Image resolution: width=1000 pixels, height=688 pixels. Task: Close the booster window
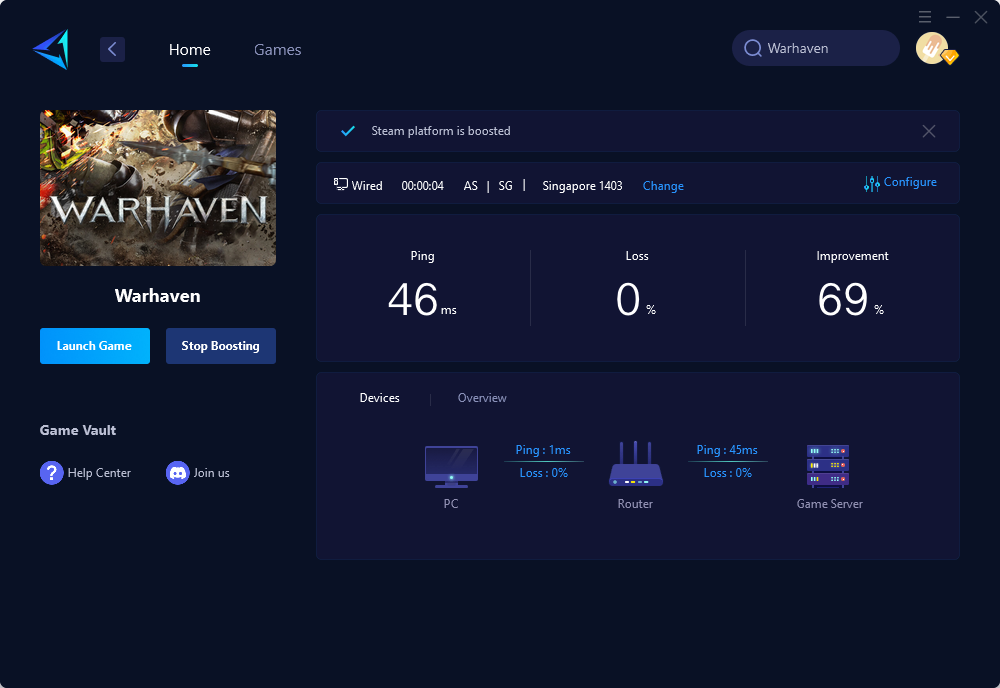point(981,17)
